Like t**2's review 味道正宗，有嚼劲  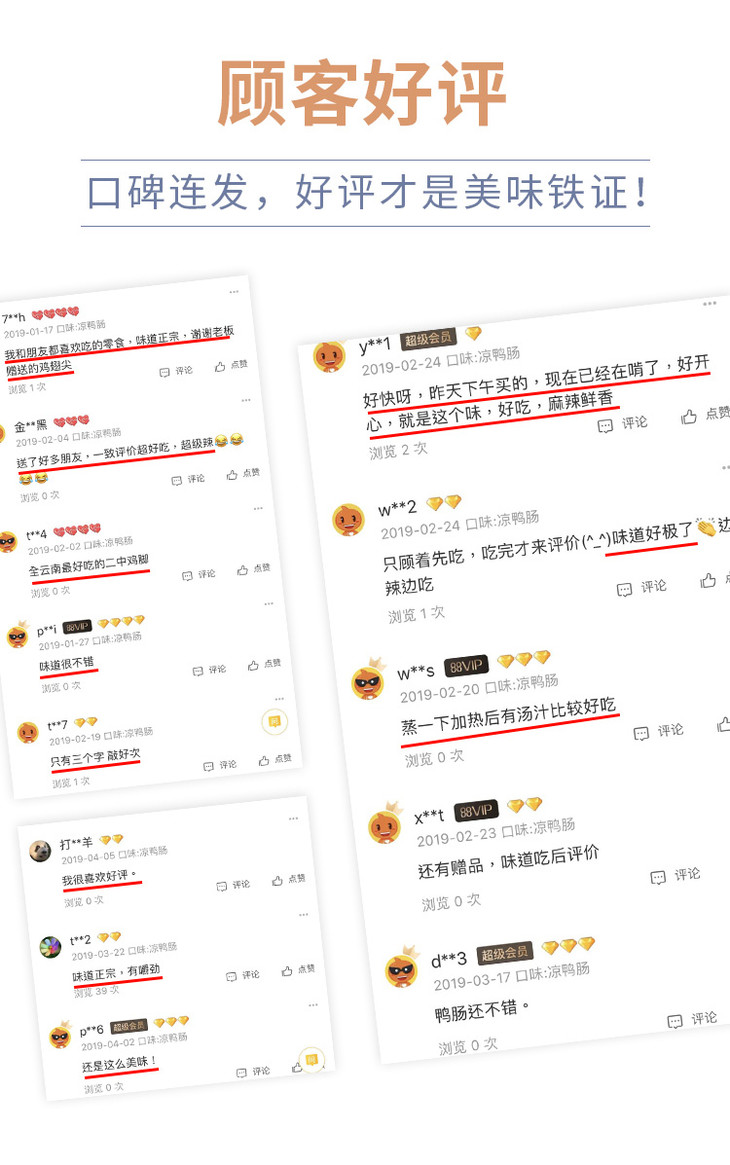tap(287, 971)
